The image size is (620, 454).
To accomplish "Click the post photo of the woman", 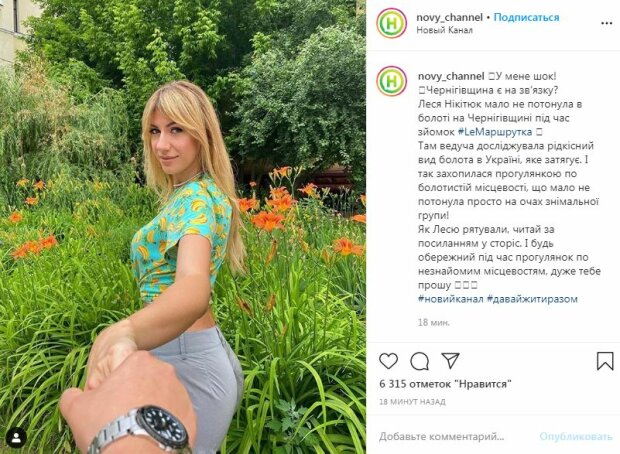I will (x=183, y=227).
